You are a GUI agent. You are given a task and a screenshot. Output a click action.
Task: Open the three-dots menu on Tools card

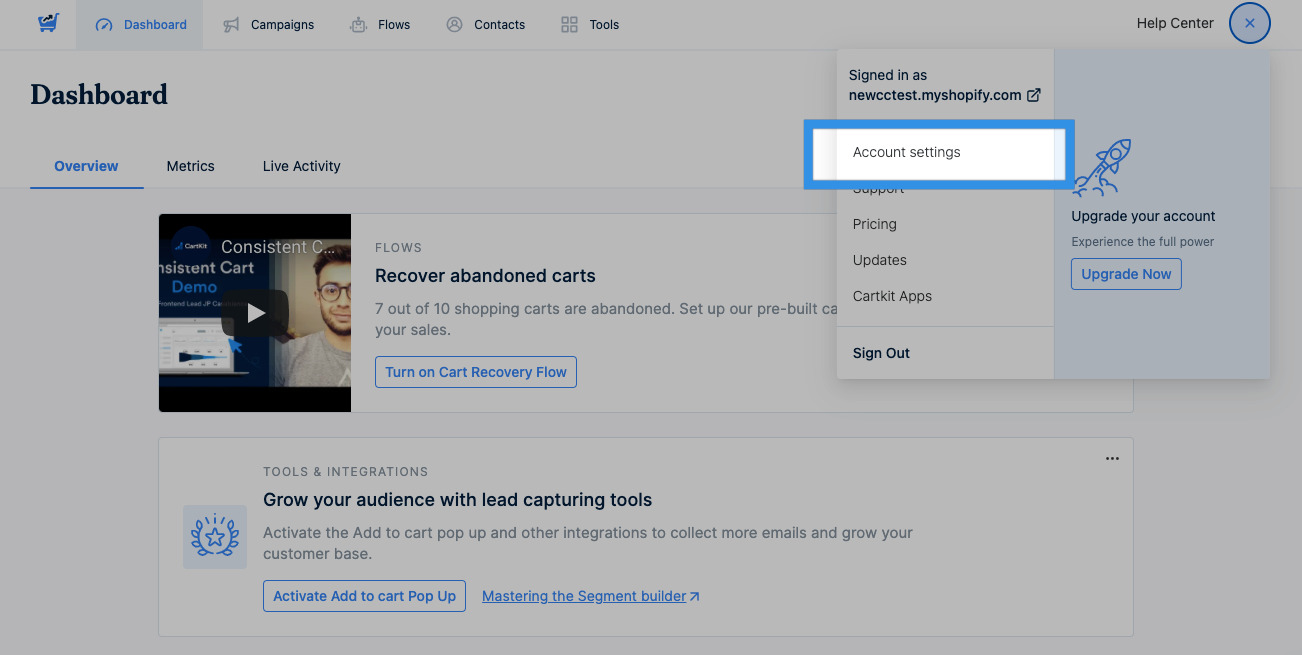(x=1112, y=458)
